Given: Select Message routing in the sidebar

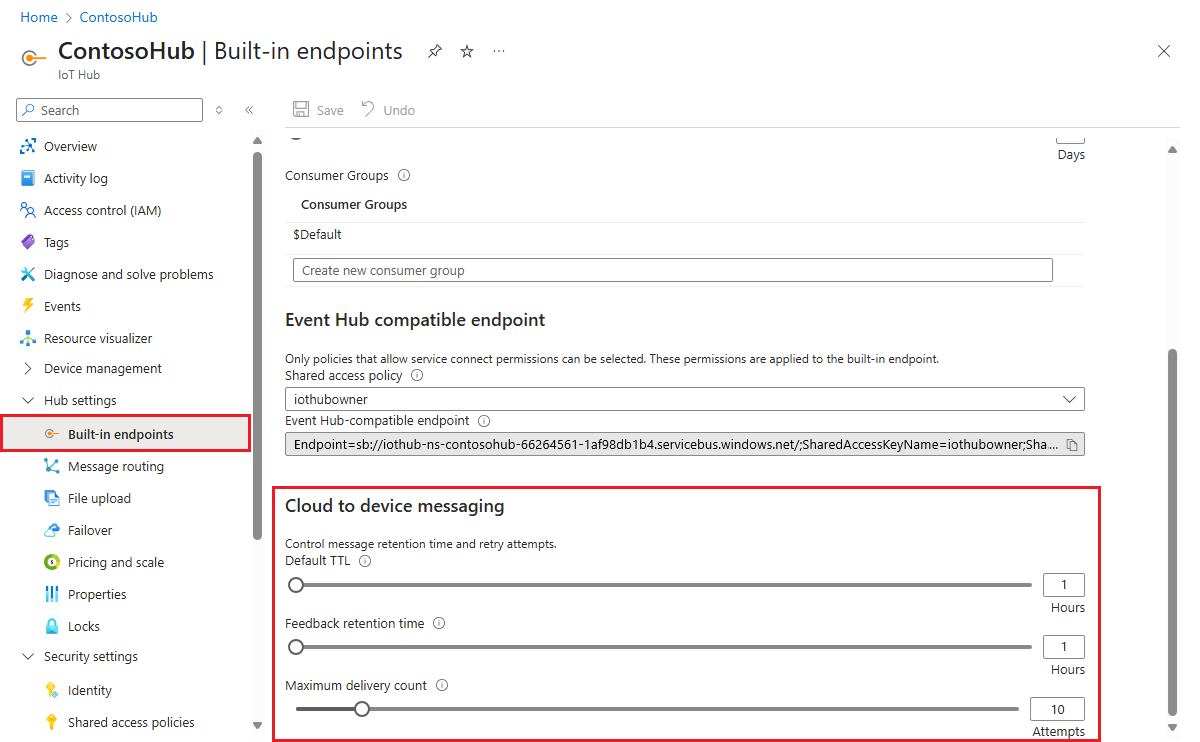Looking at the screenshot, I should (104, 466).
